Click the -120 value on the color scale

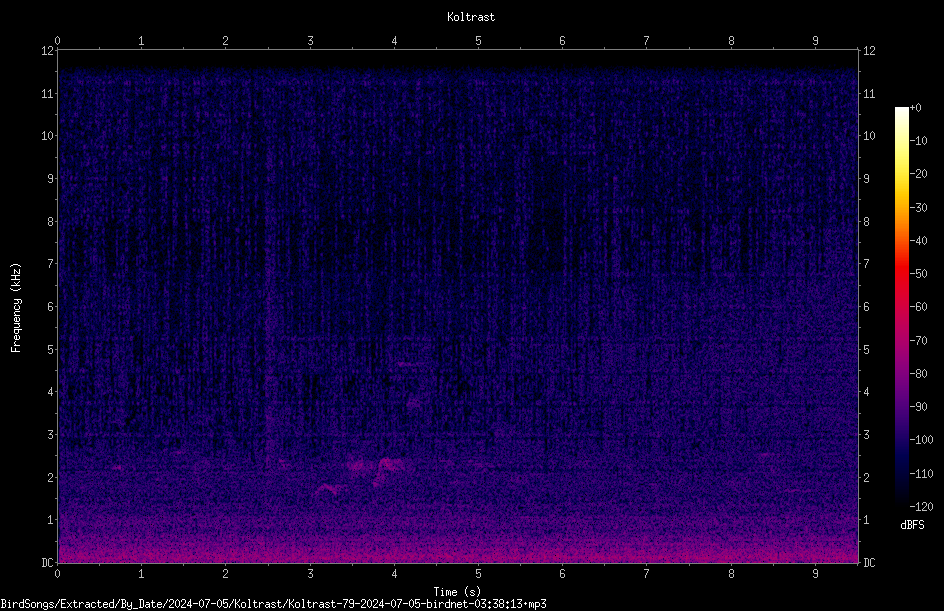pos(922,507)
